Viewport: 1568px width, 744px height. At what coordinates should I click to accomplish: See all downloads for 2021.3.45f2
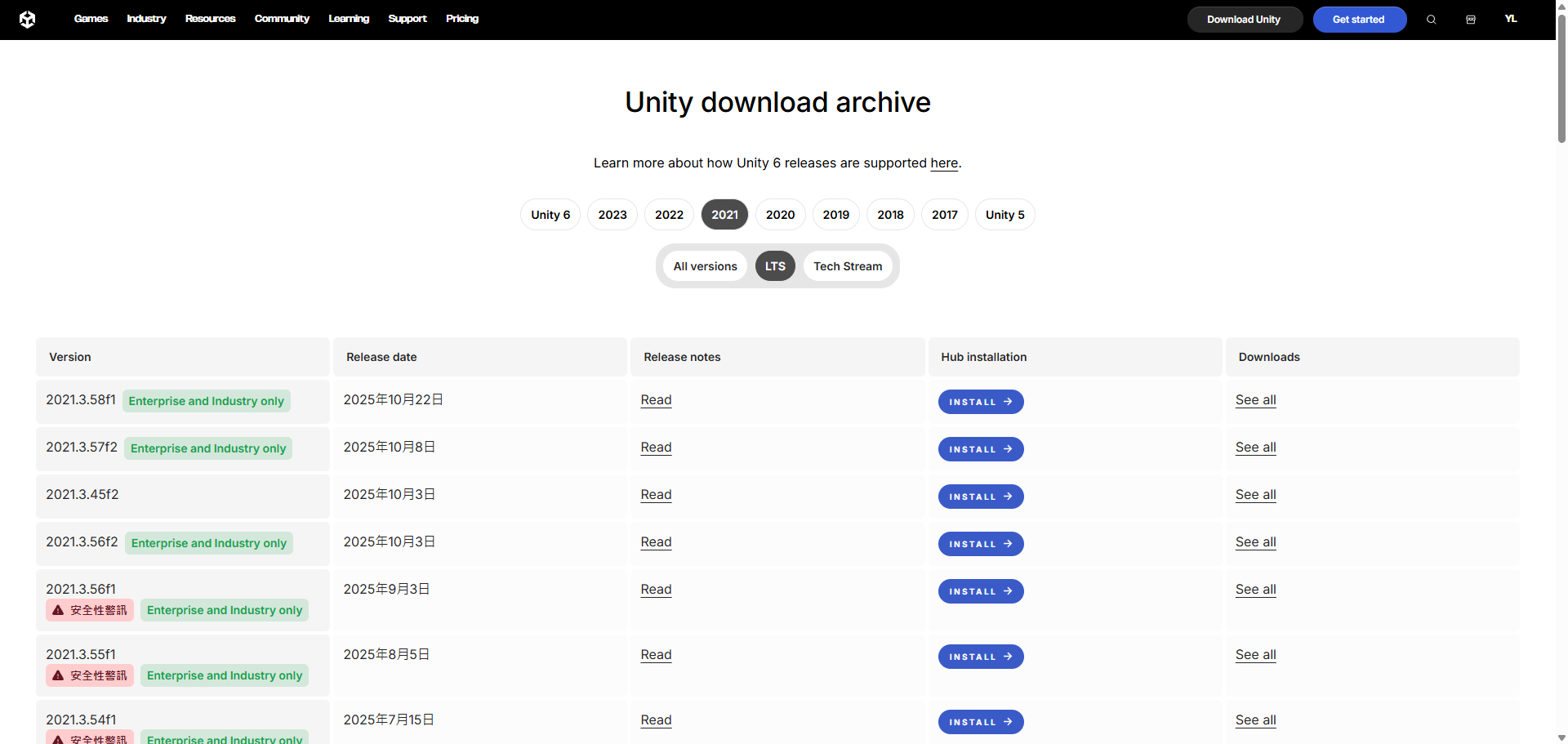1255,495
